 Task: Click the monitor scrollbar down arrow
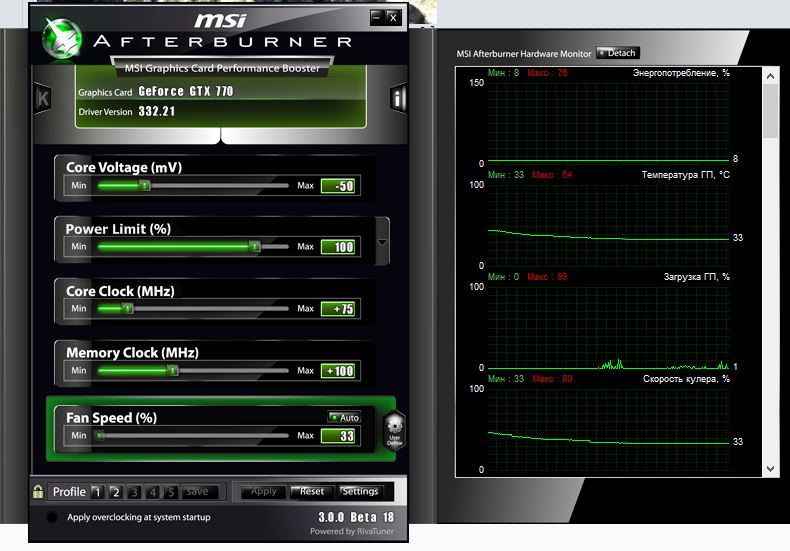[770, 468]
